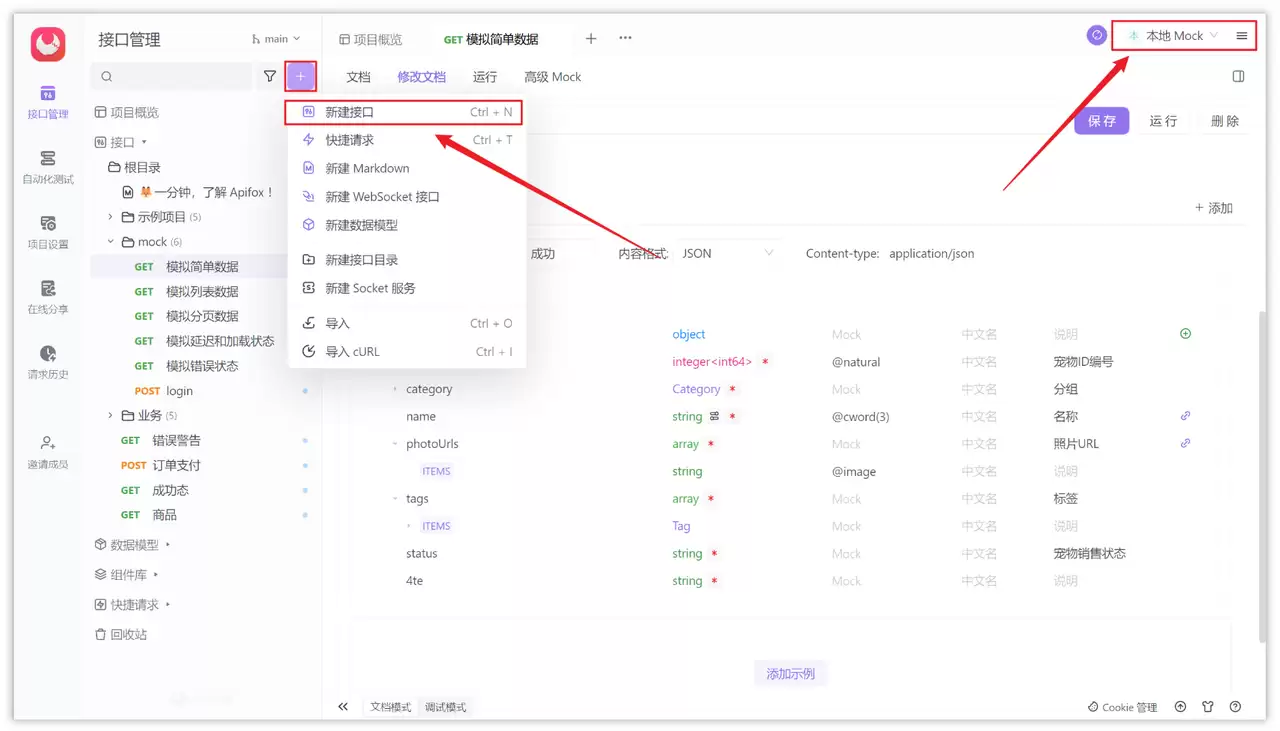Screen dimensions: 1280x731
Task: Click the settings icon beside name's string type
Action: pos(714,416)
